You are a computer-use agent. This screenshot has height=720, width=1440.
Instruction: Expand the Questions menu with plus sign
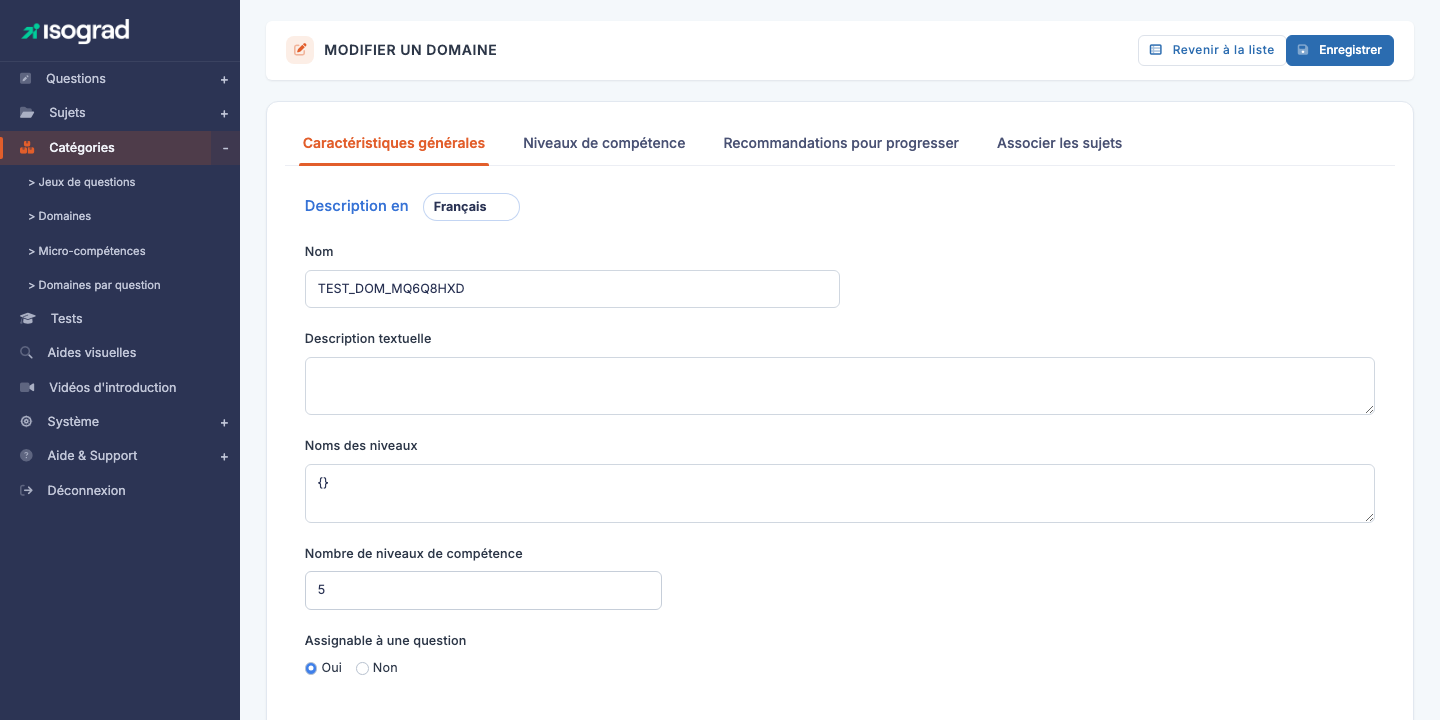coord(224,80)
